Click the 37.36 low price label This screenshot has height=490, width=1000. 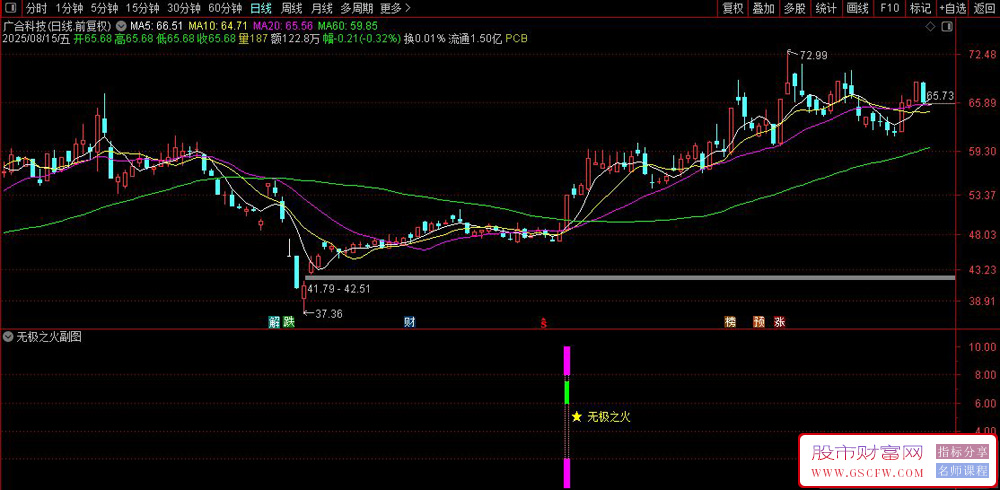(x=328, y=313)
